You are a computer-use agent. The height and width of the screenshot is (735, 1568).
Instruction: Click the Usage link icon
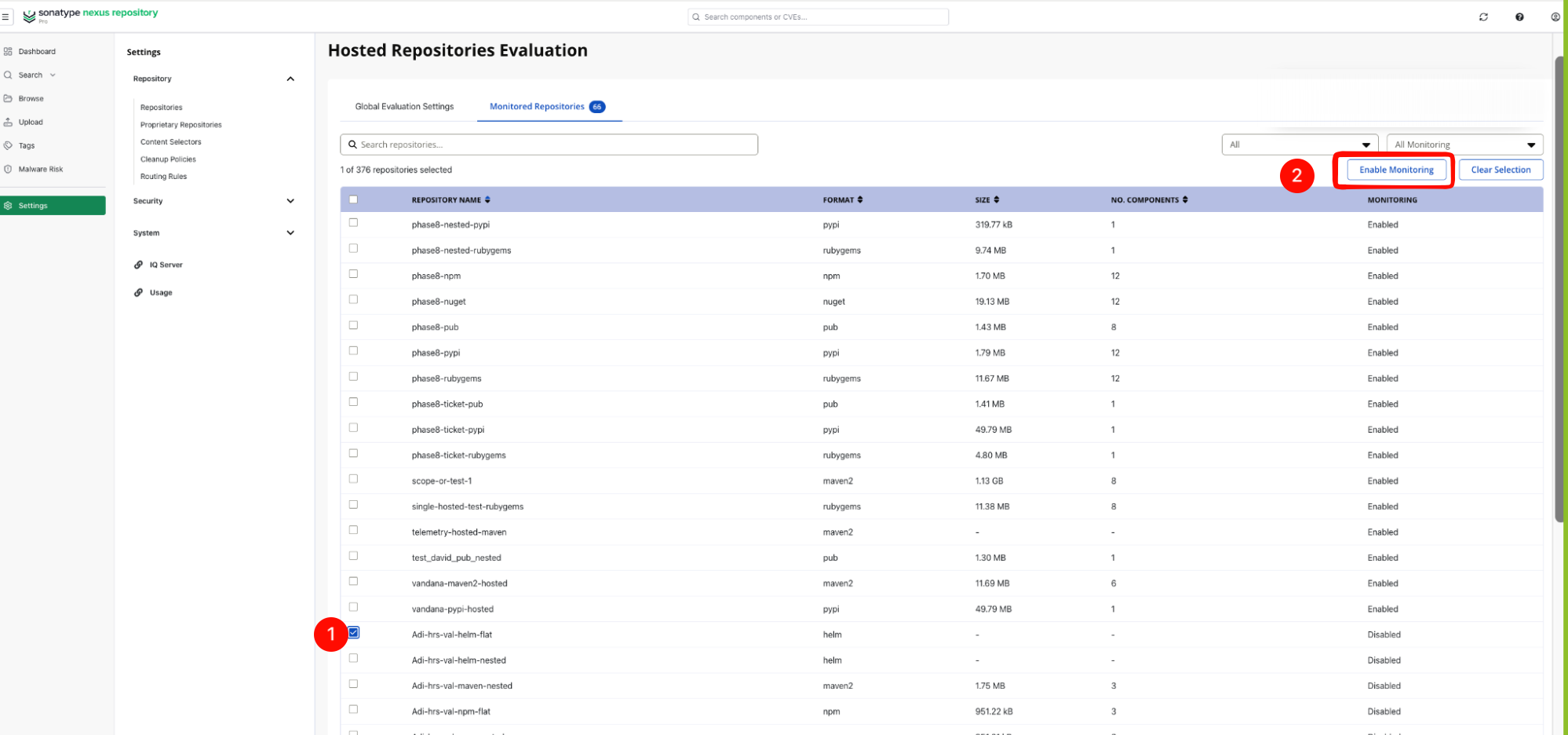pyautogui.click(x=138, y=293)
